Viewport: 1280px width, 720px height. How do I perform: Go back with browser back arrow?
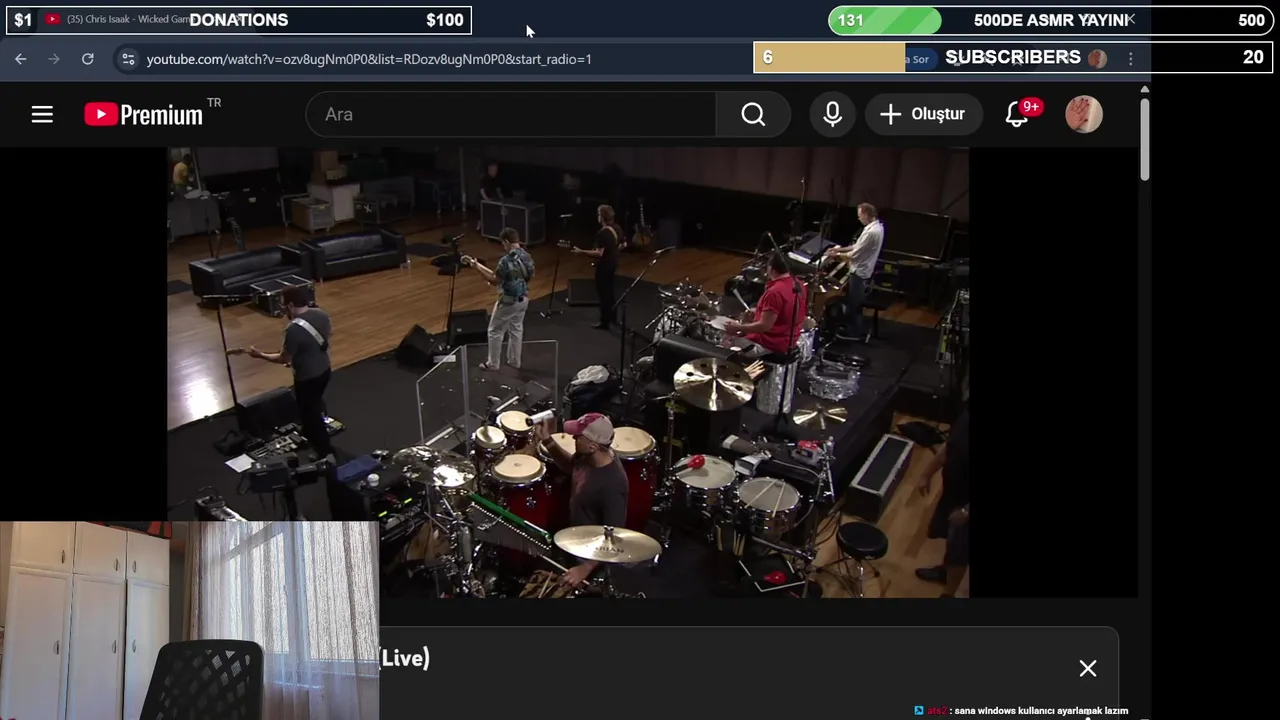[21, 59]
